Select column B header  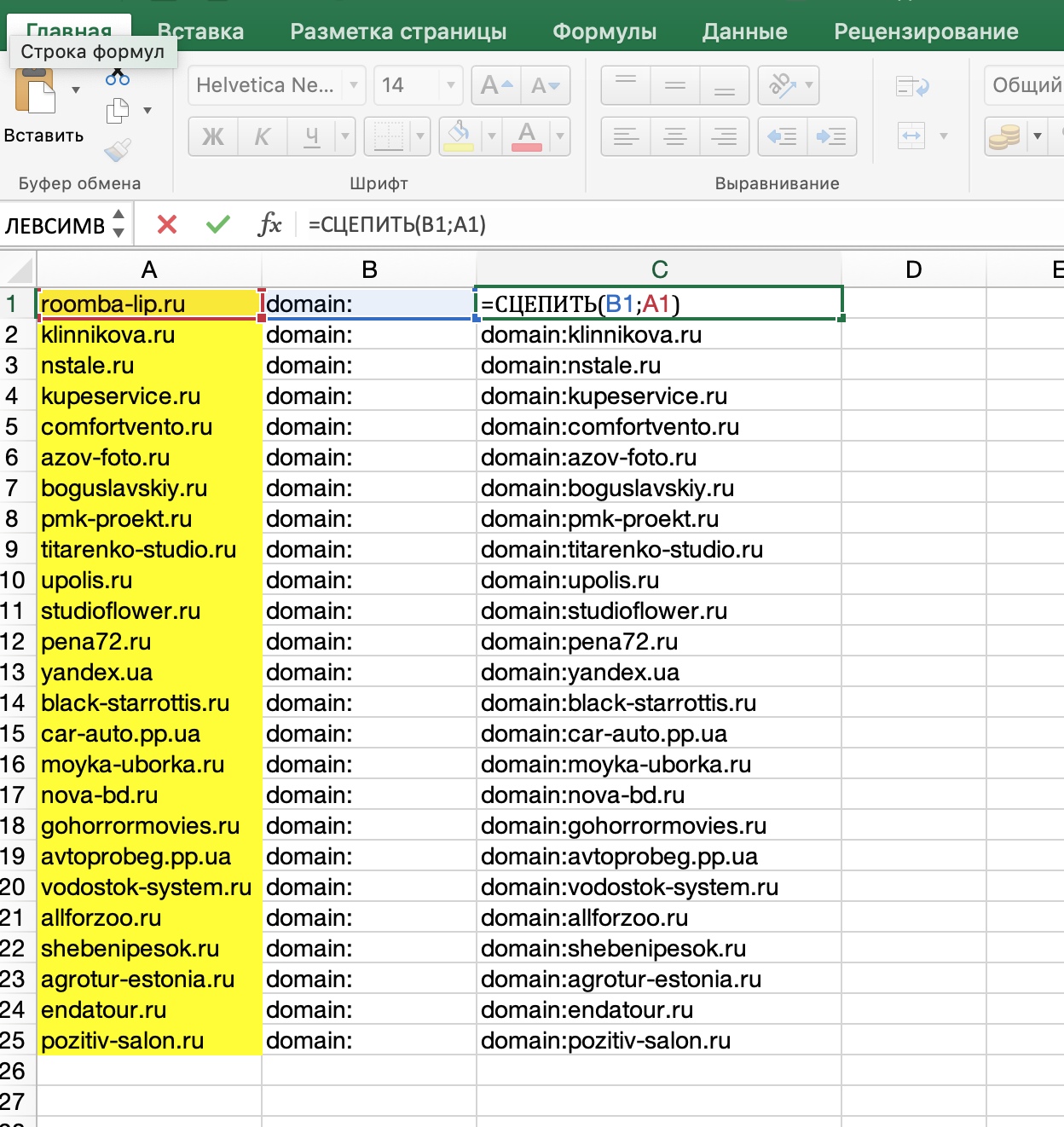pos(369,269)
